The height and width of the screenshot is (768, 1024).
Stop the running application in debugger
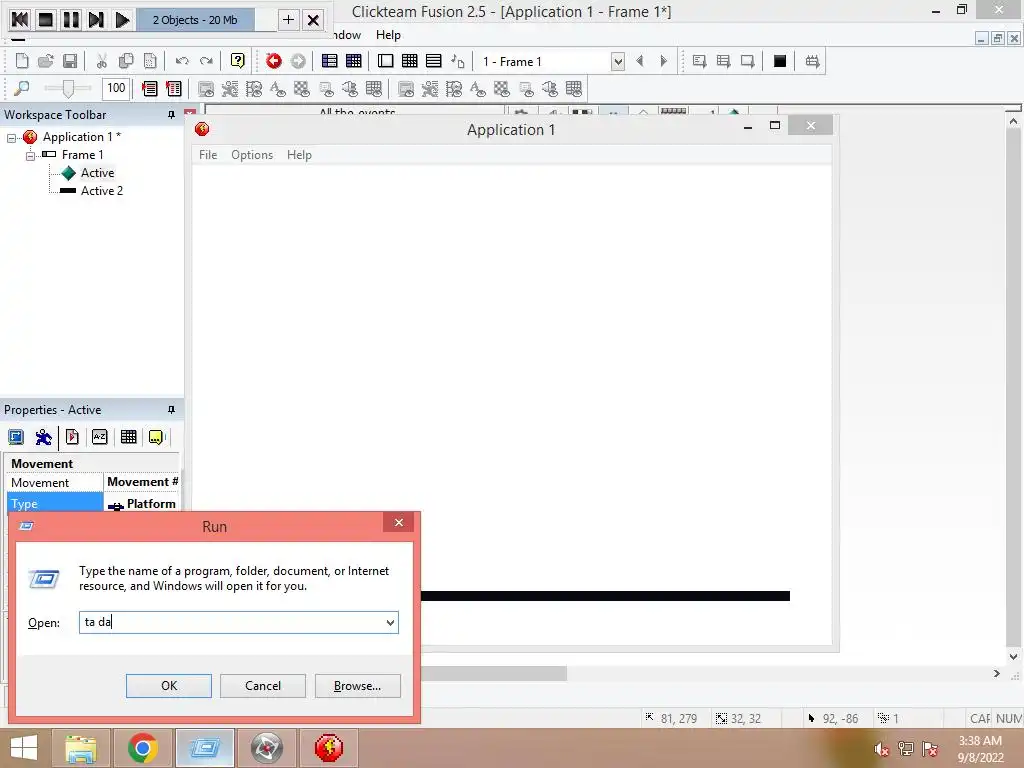46,20
